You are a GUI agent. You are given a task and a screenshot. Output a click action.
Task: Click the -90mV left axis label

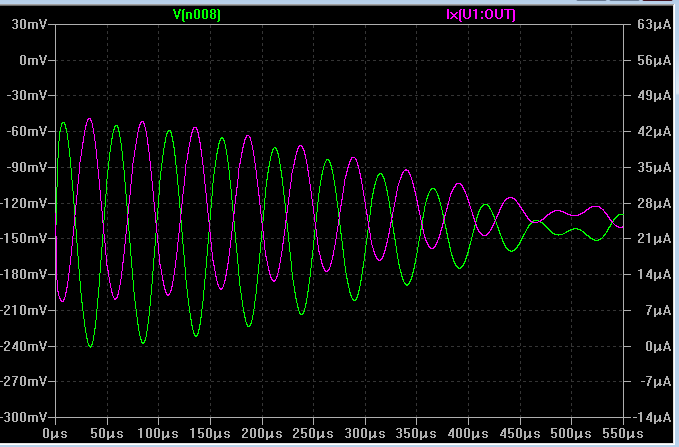pyautogui.click(x=26, y=167)
